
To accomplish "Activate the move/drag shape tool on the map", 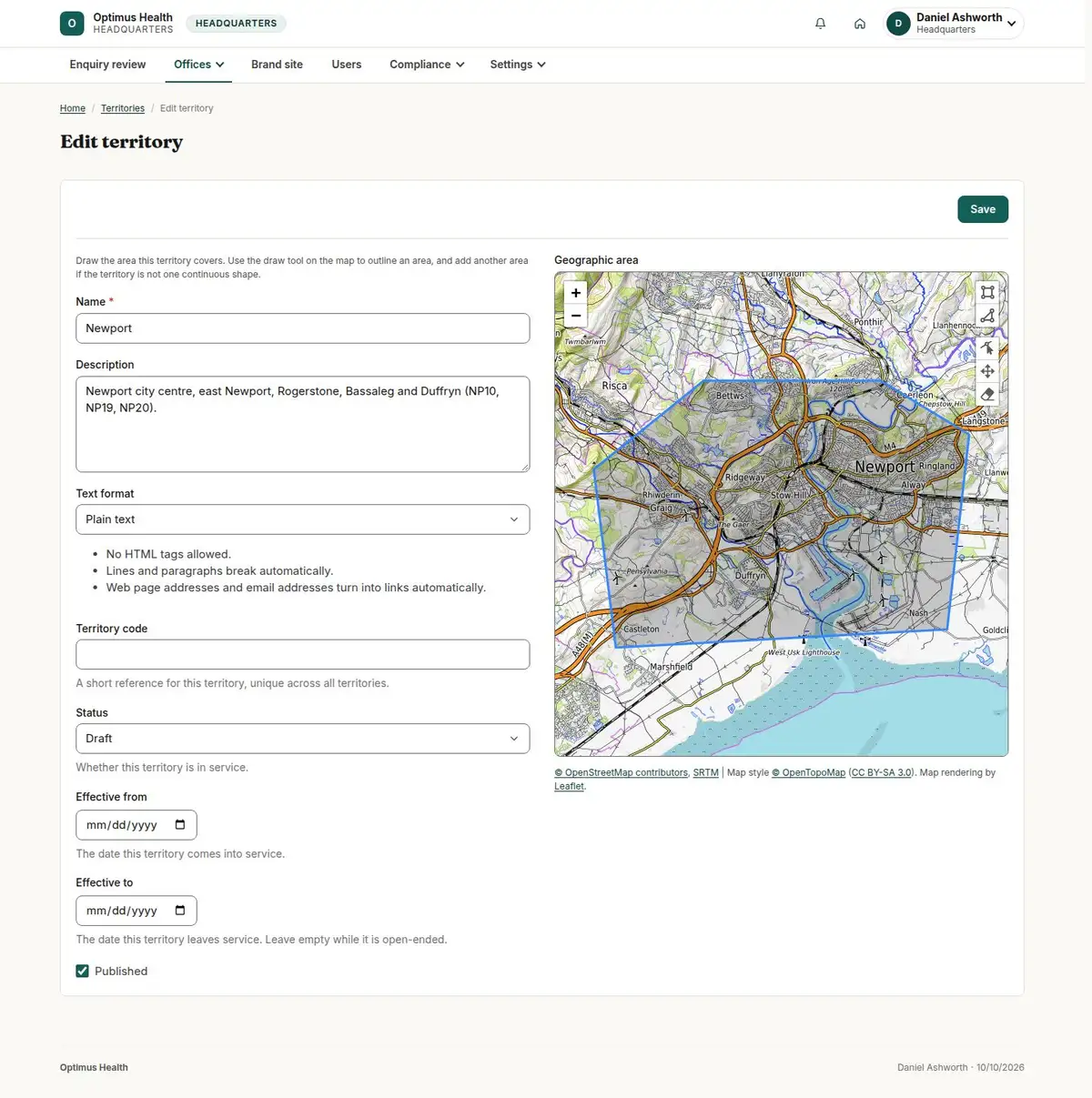I will pos(987,371).
